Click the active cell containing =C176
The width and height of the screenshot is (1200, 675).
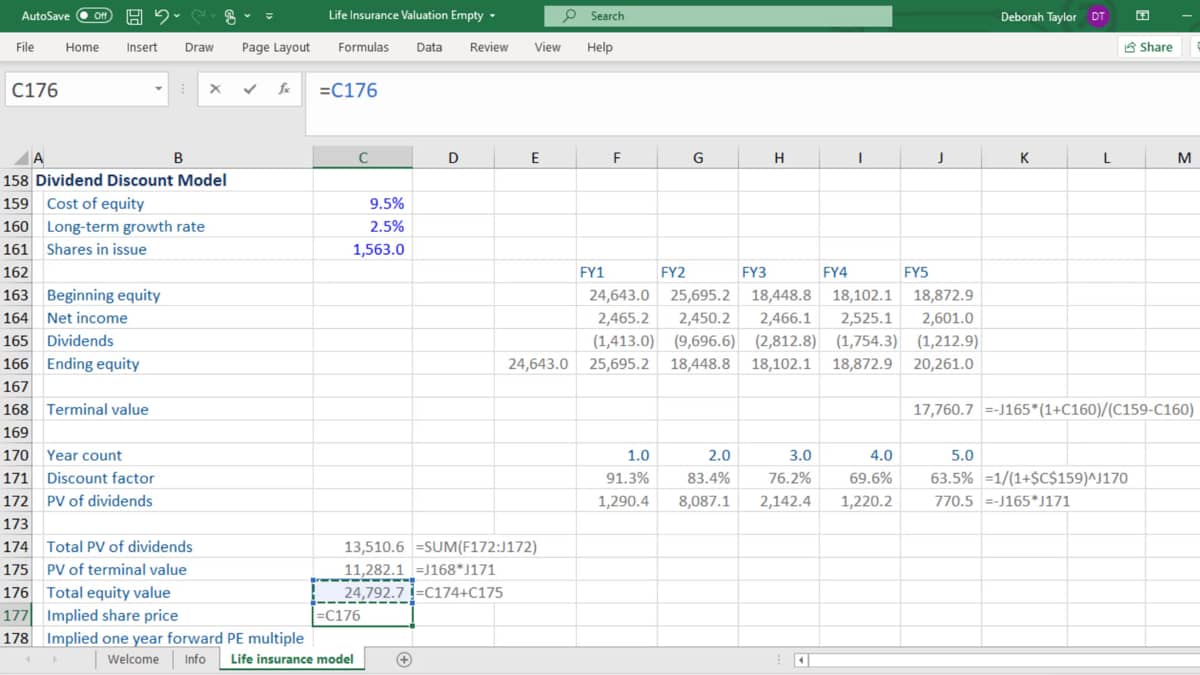[x=362, y=616]
